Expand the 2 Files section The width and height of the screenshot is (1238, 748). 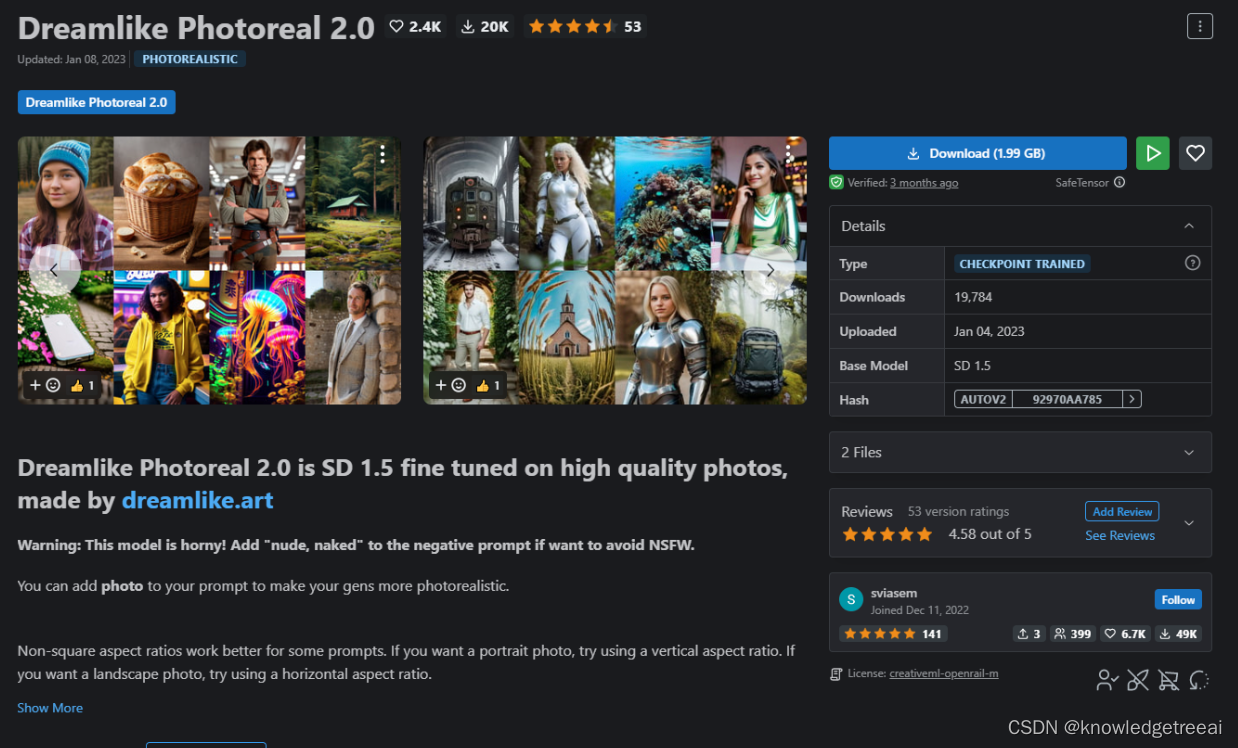point(1020,452)
